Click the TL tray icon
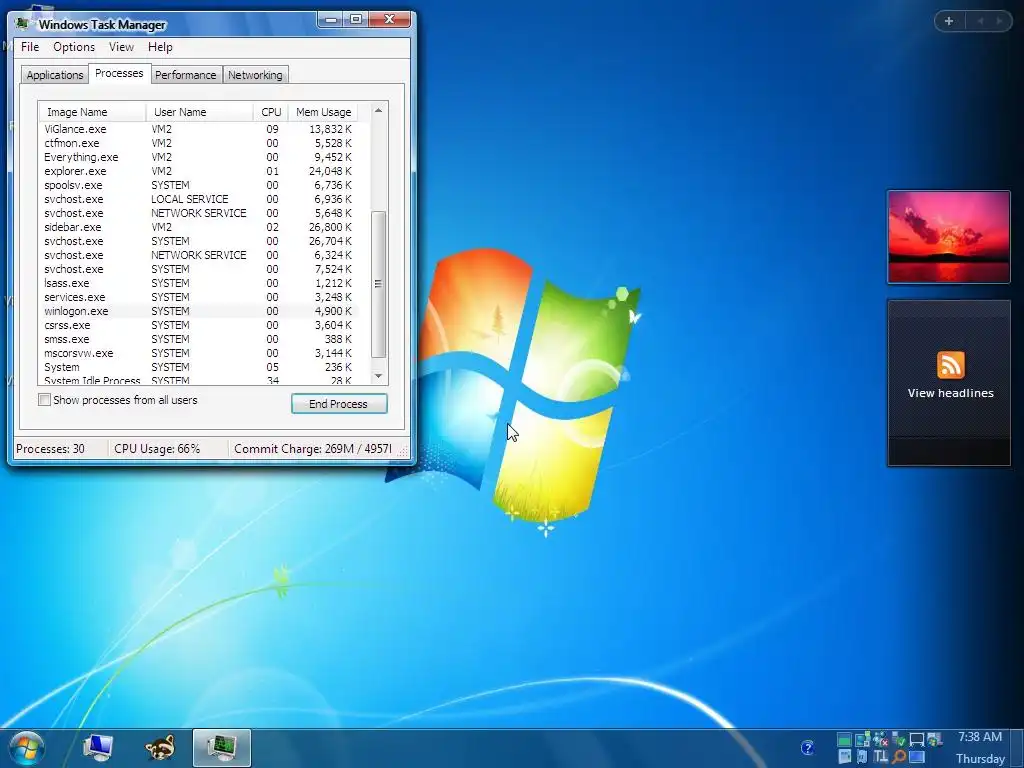 tap(881, 757)
